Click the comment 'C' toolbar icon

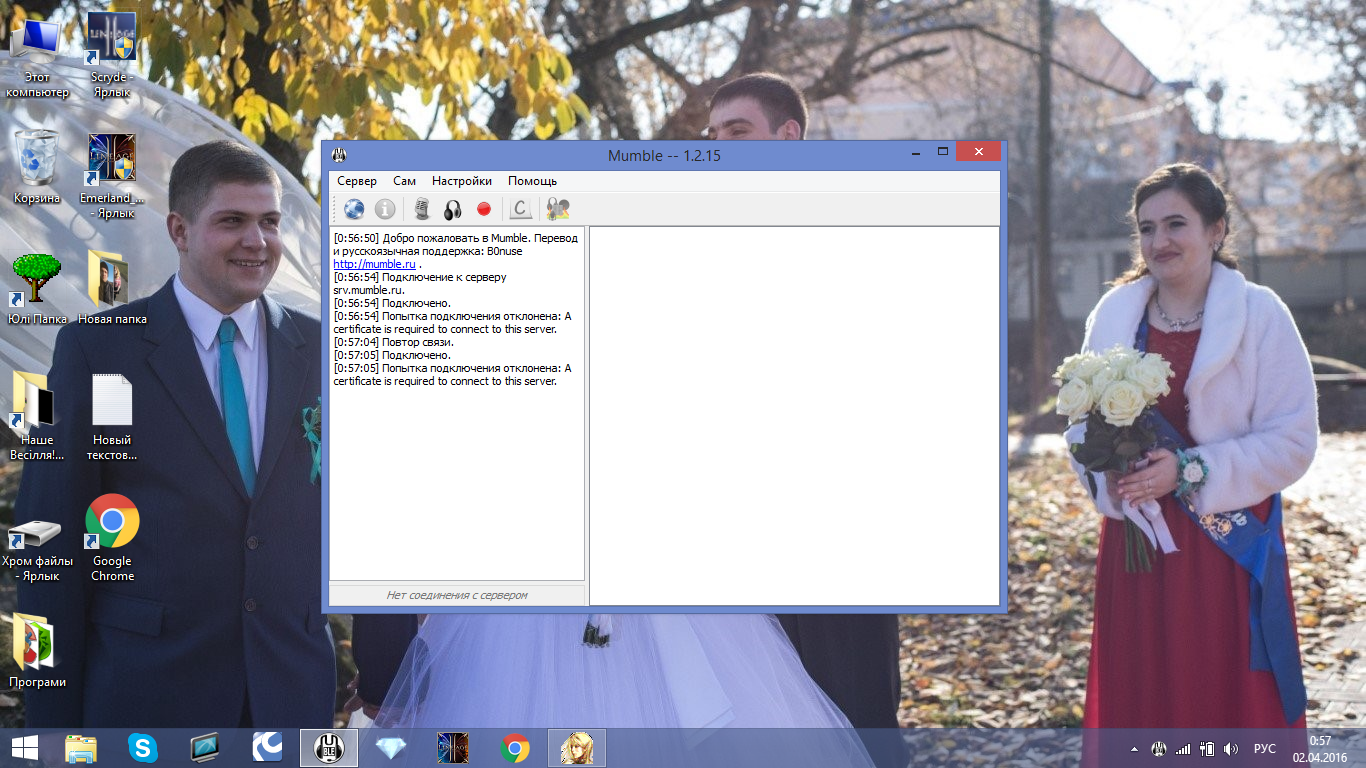(520, 209)
